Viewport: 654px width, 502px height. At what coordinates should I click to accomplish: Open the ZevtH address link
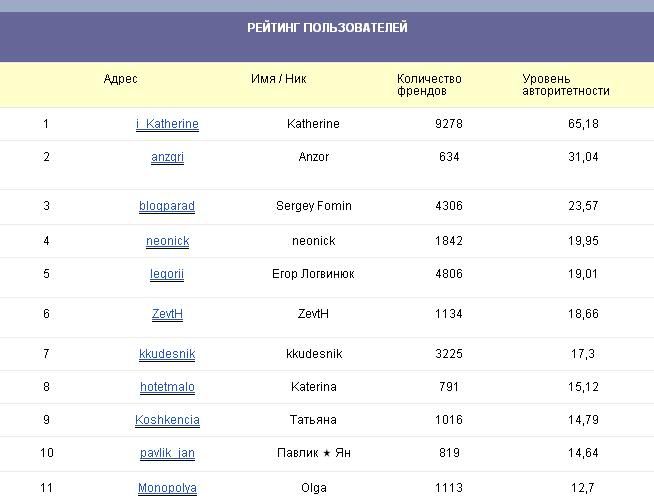point(167,314)
